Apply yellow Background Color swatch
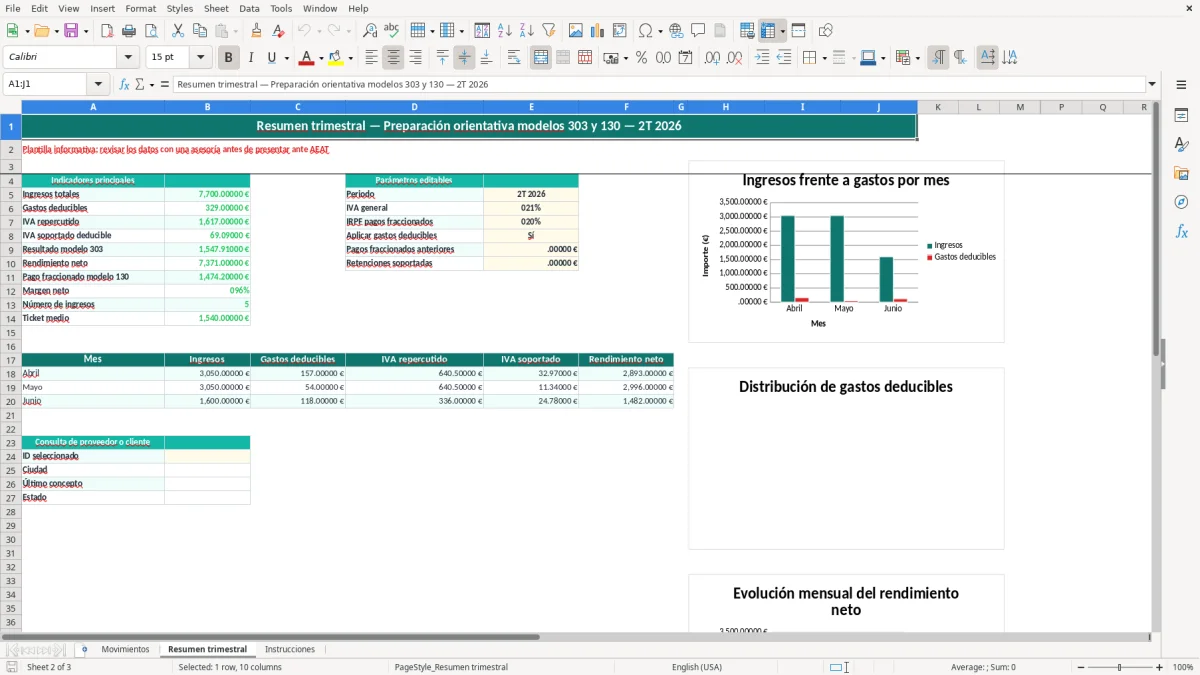 (336, 58)
